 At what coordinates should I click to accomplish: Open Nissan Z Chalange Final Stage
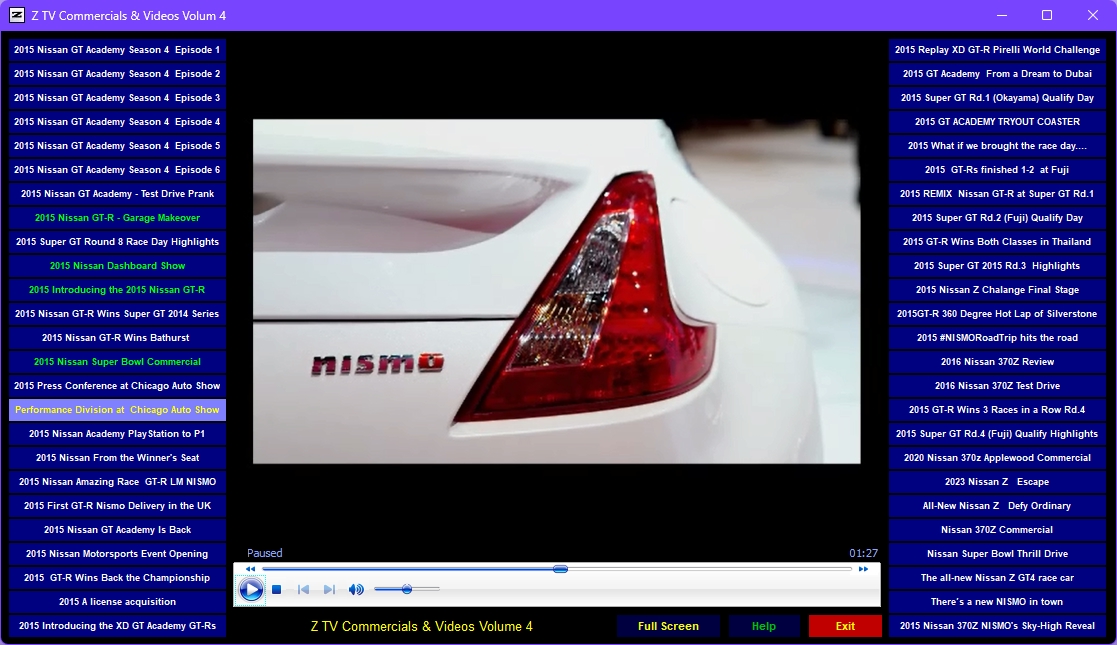click(997, 289)
